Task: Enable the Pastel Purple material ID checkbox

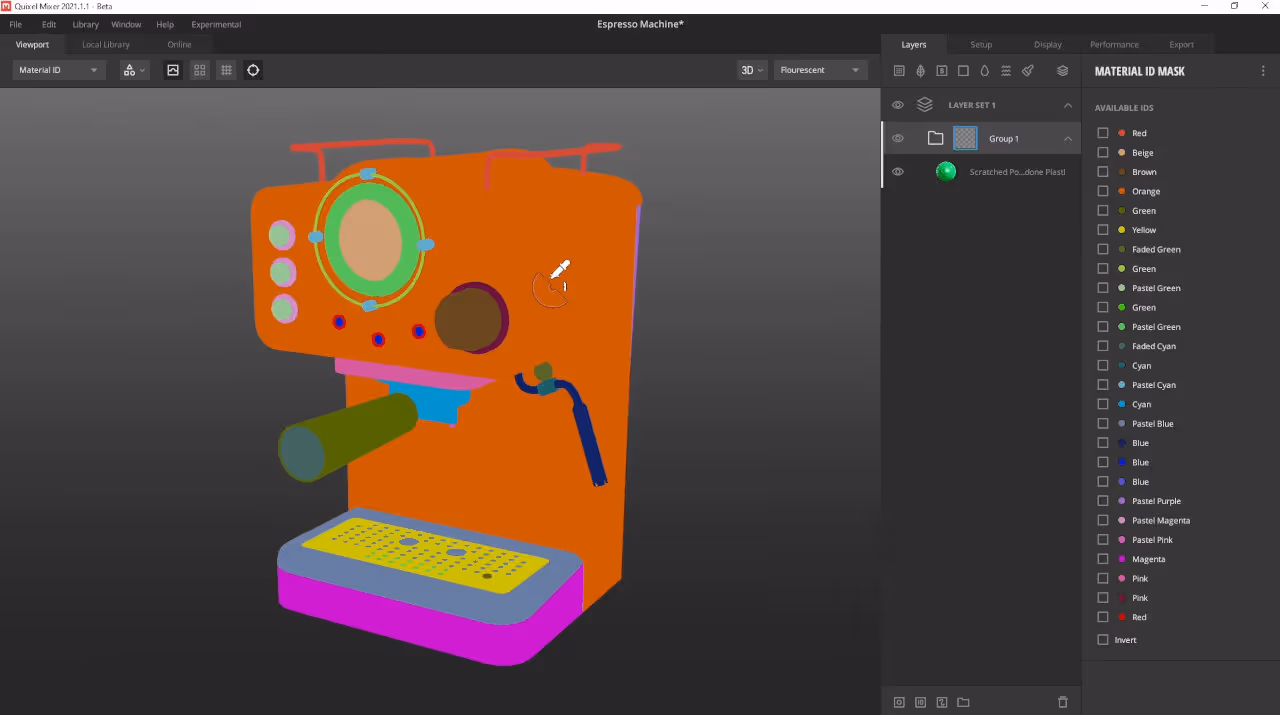Action: tap(1101, 500)
